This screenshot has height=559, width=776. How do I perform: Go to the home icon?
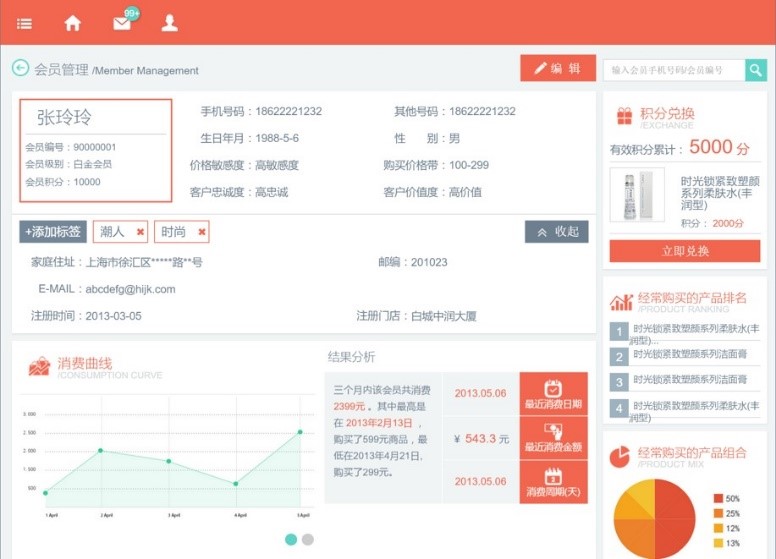[73, 23]
